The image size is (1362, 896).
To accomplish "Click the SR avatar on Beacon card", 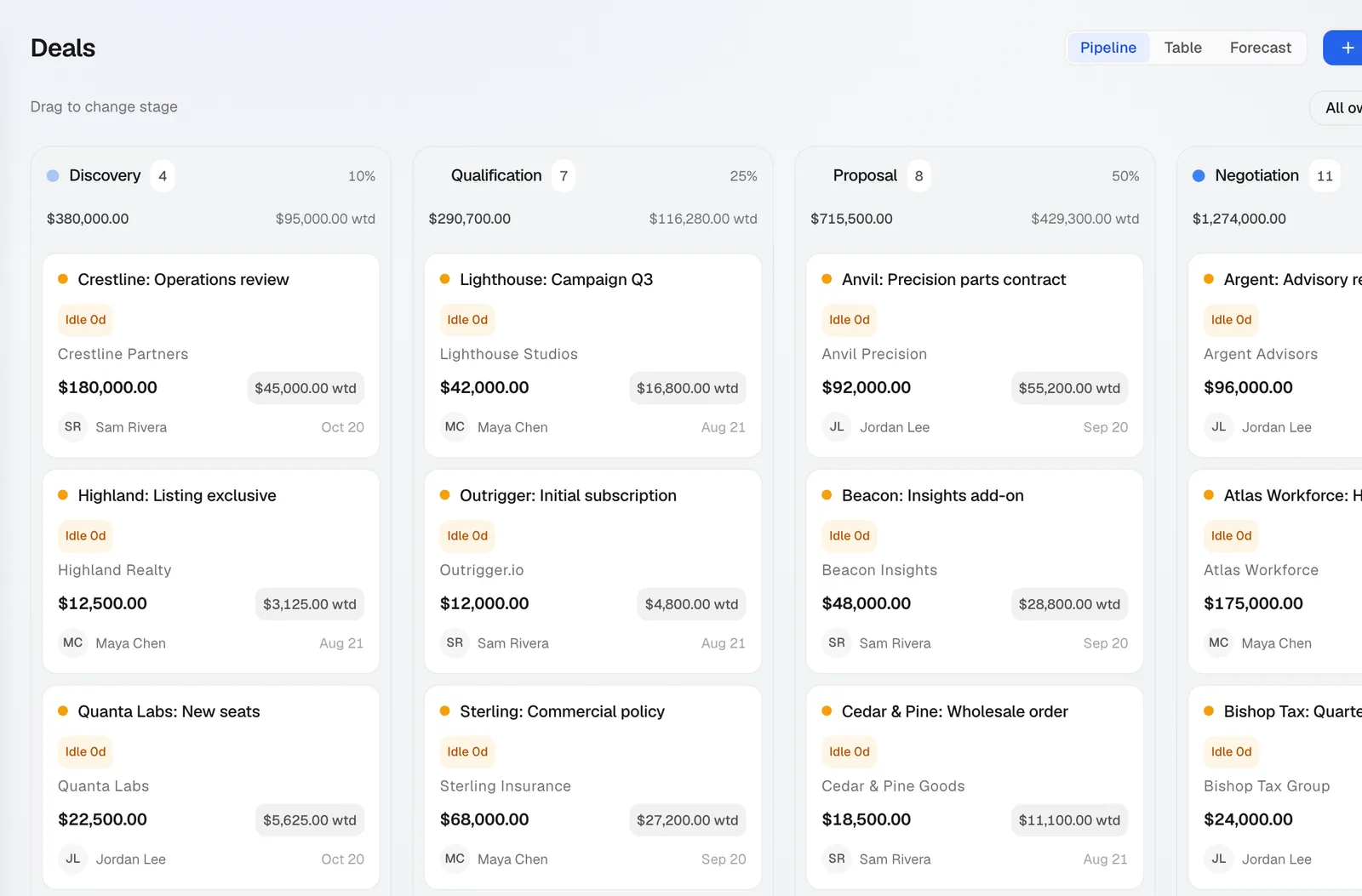I will click(x=837, y=643).
